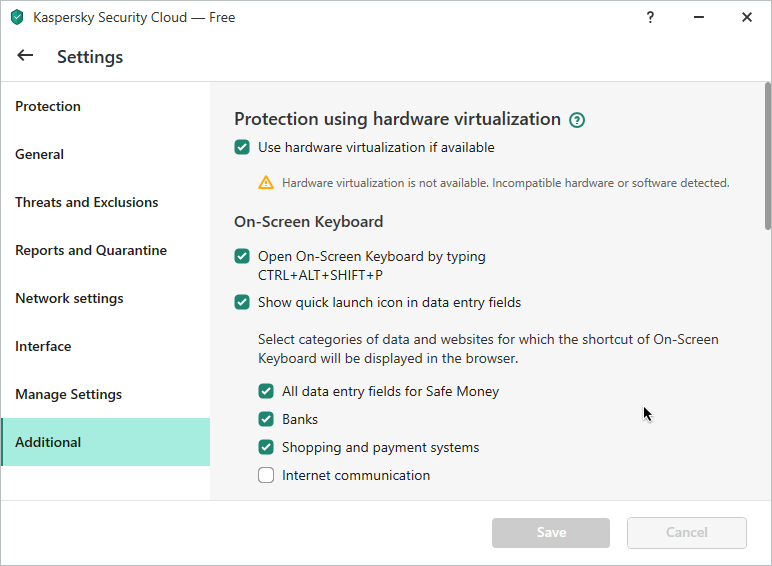Viewport: 772px width, 566px height.
Task: Uncheck the Banks category checkbox
Action: pos(266,419)
